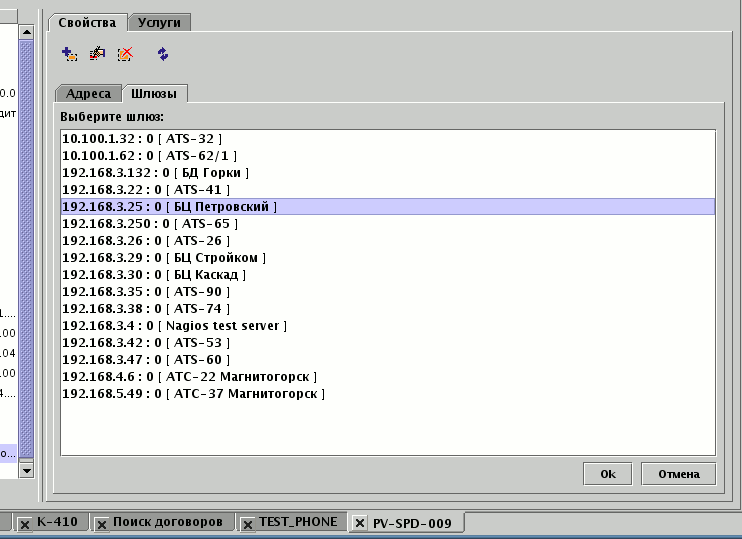Select gateway БЦ Каскад in list
This screenshot has height=539, width=742.
[153, 275]
